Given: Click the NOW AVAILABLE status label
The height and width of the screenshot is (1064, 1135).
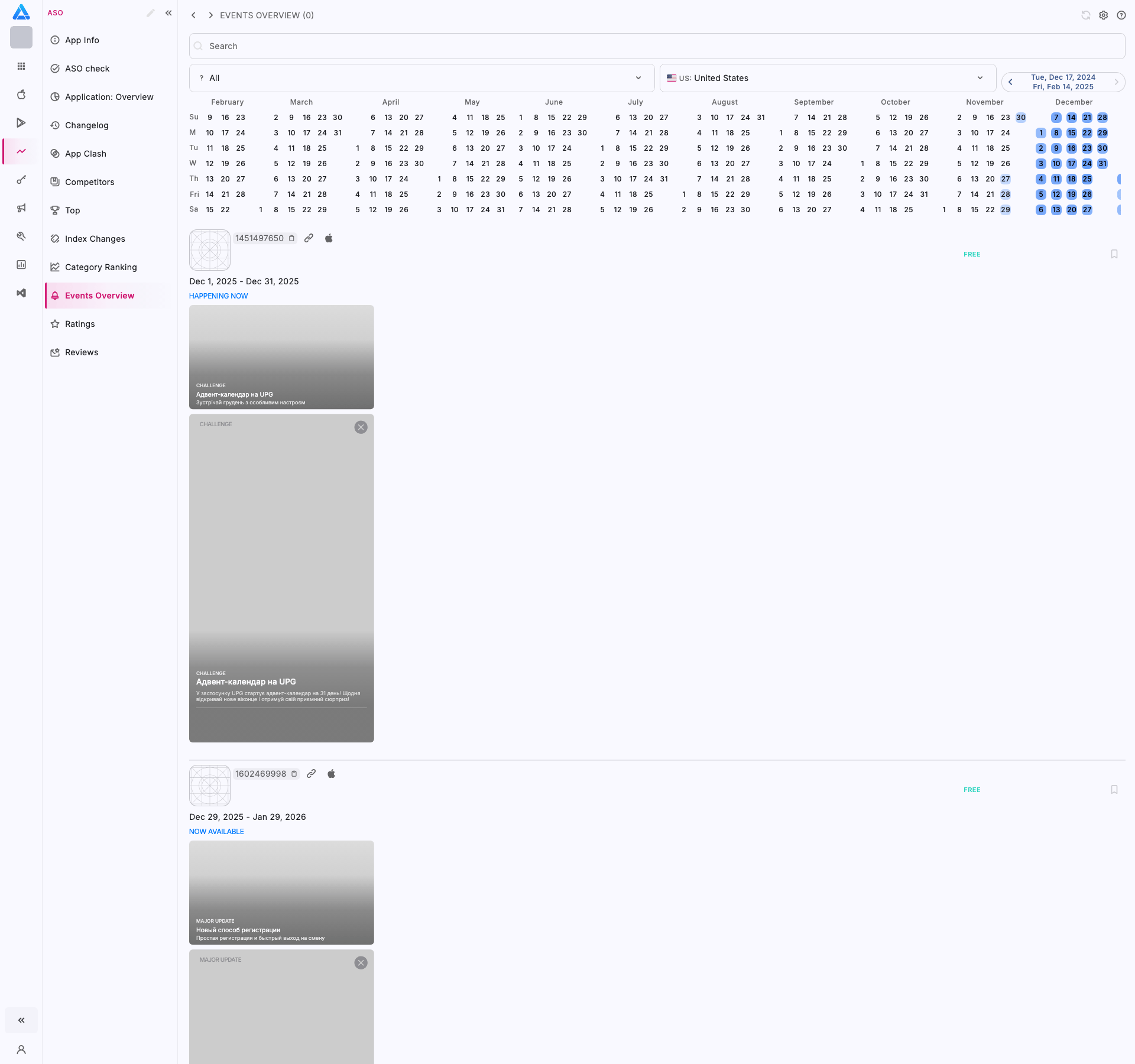Looking at the screenshot, I should pos(216,832).
